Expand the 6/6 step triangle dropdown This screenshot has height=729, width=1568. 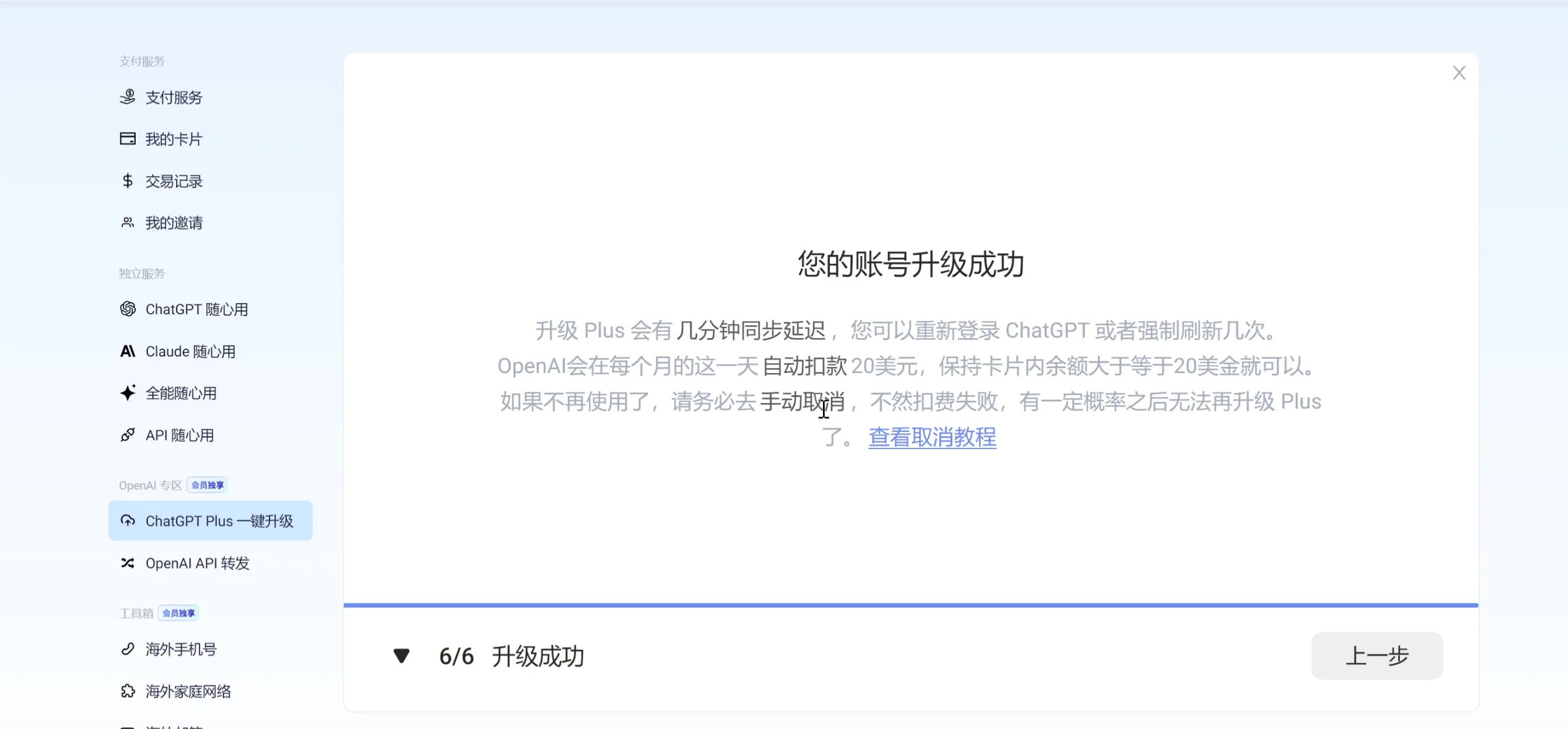401,656
